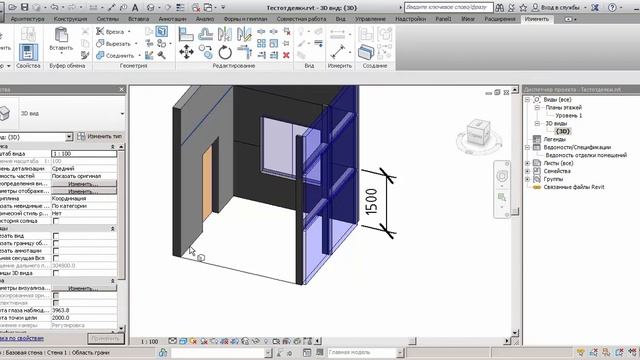Select the Array tool grid icon

click(x=261, y=43)
